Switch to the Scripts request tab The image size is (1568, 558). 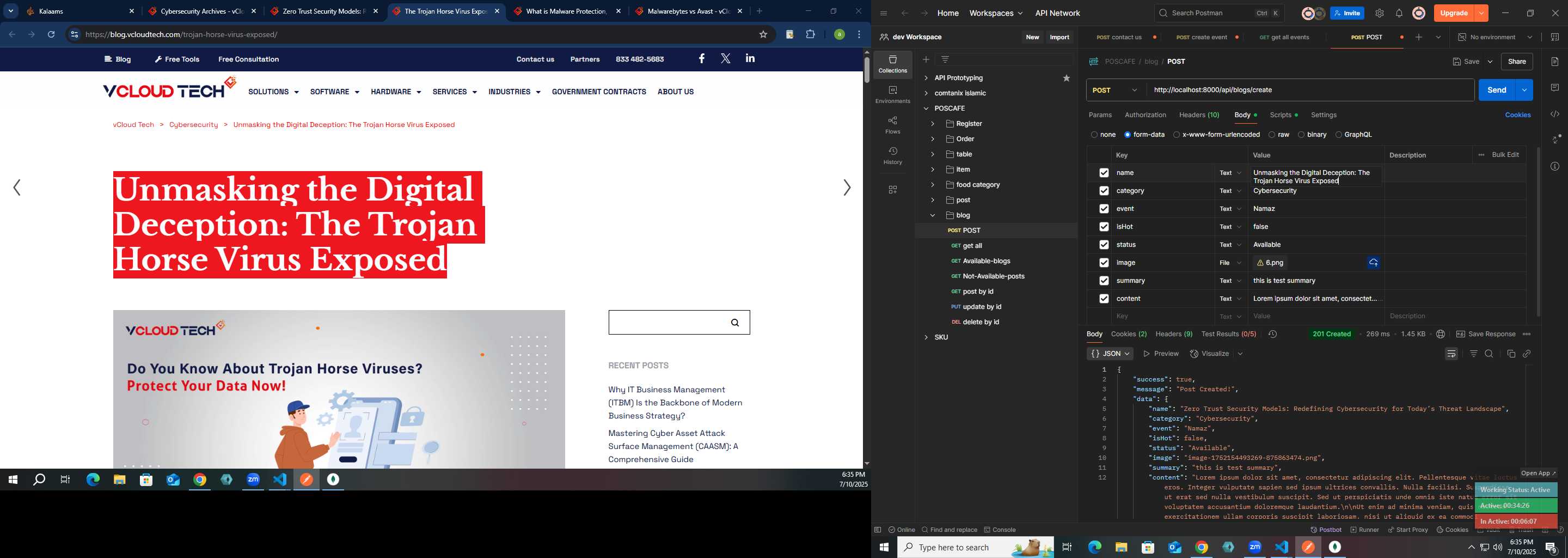coord(1283,115)
